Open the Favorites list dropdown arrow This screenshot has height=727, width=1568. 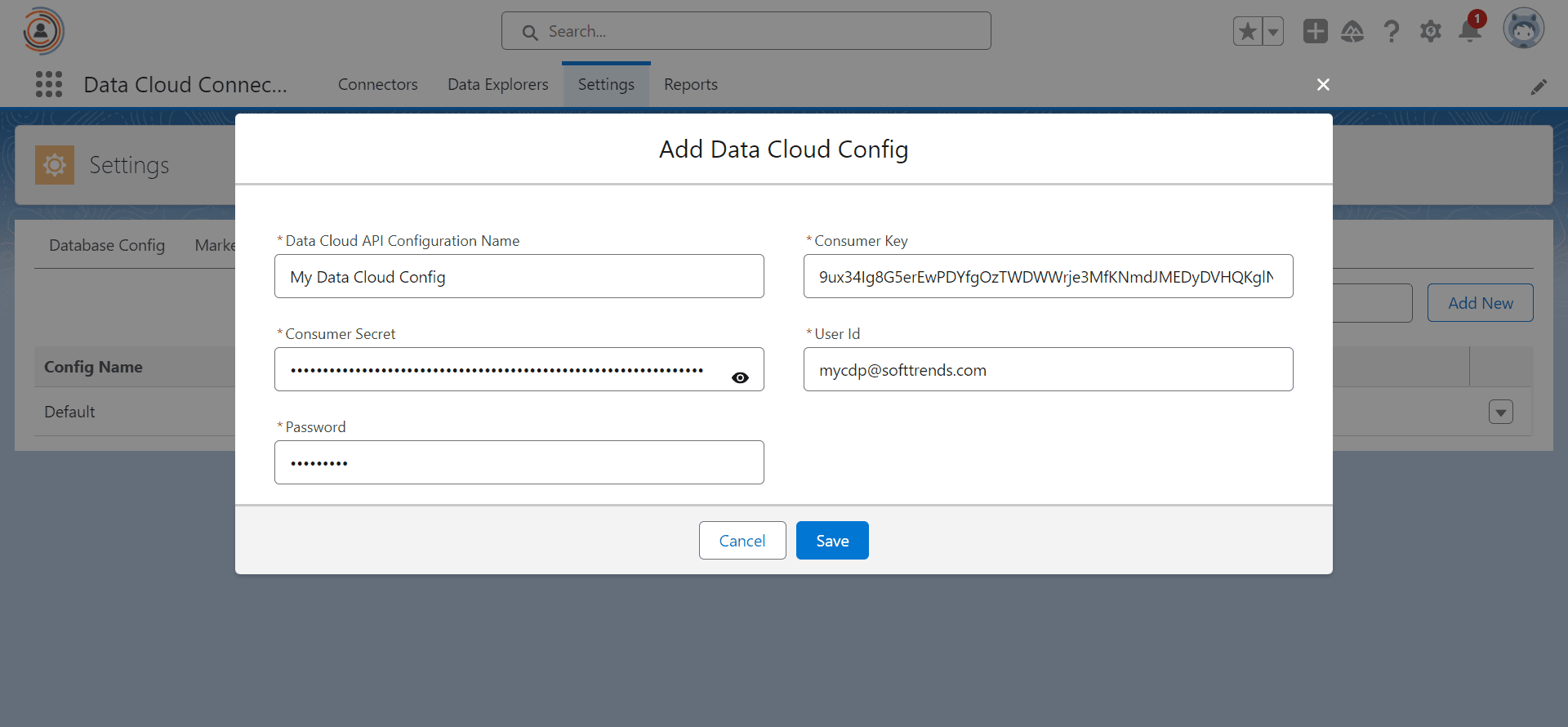click(1273, 32)
